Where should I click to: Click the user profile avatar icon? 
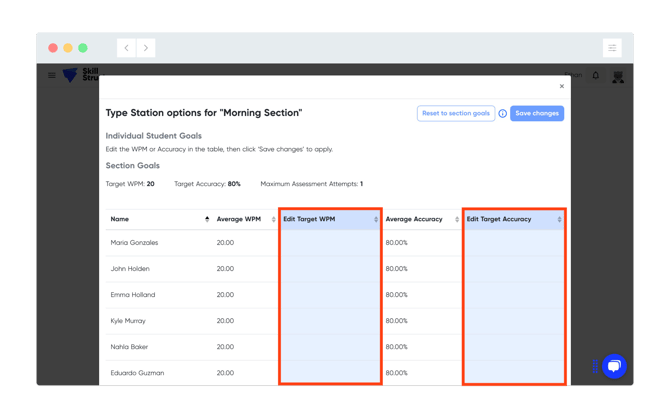[618, 76]
